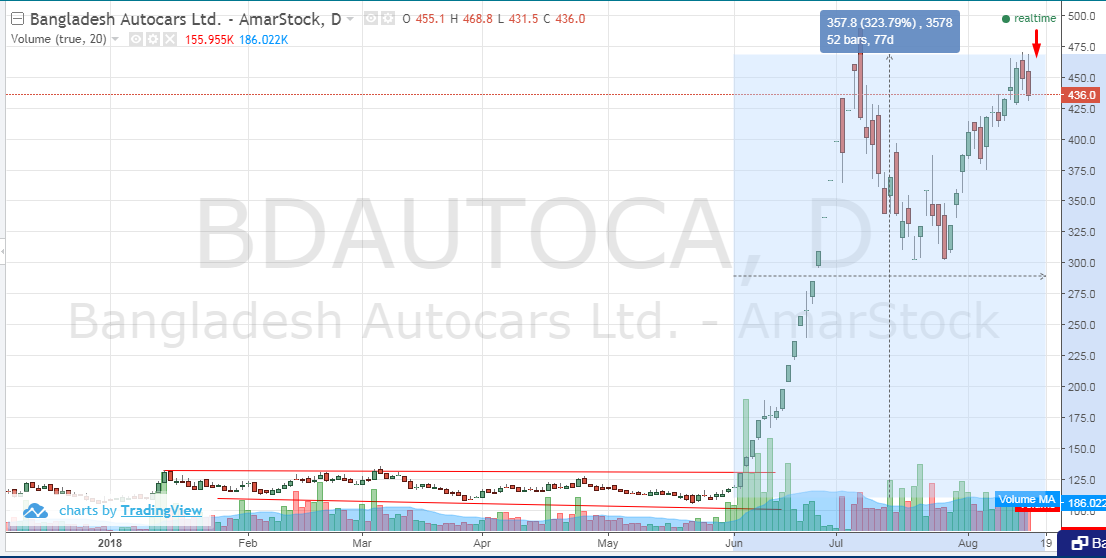The image size is (1106, 558).
Task: Click the red 155.955K volume value
Action: (x=209, y=40)
